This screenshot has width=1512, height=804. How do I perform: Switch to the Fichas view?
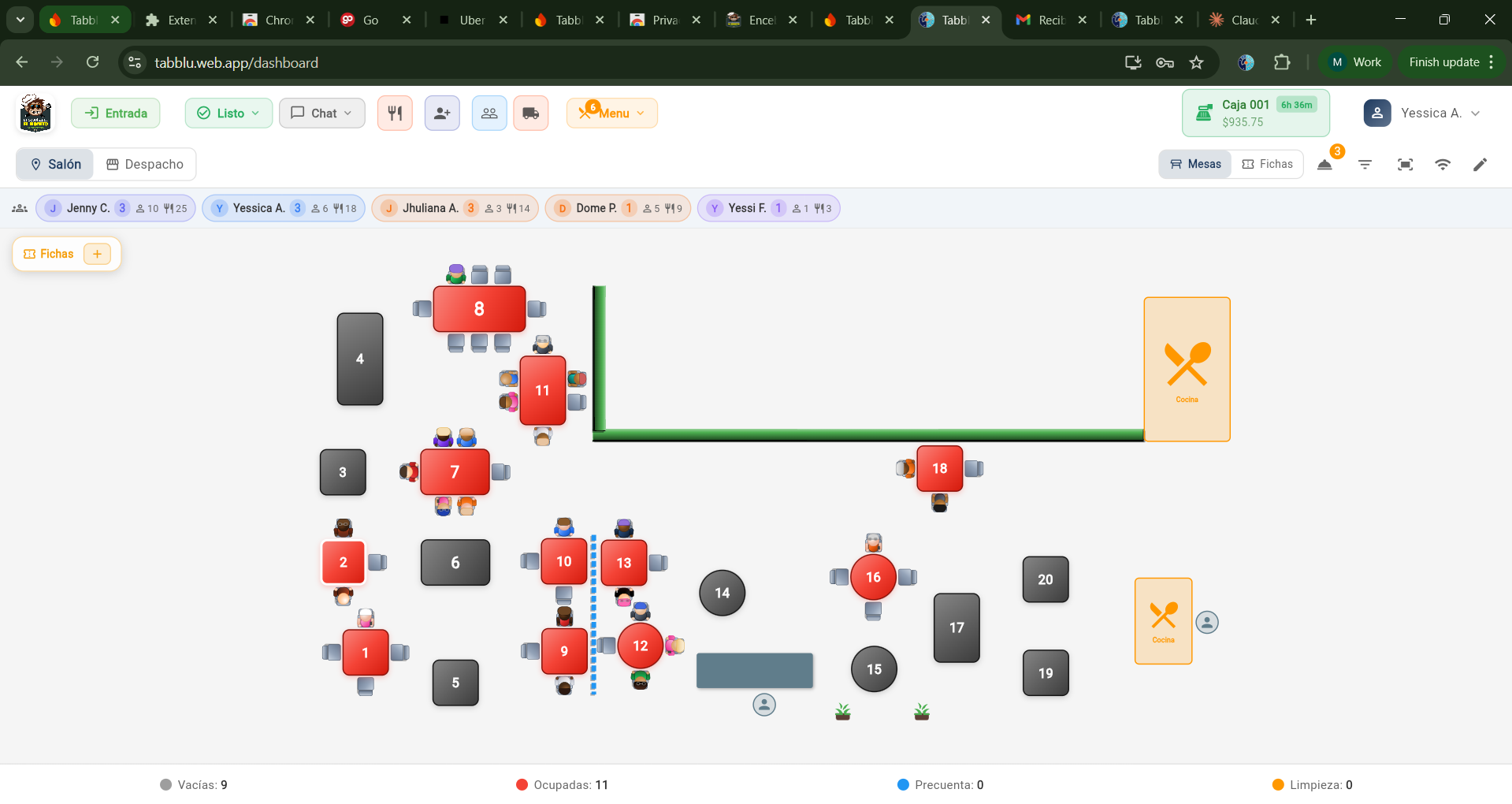1267,164
